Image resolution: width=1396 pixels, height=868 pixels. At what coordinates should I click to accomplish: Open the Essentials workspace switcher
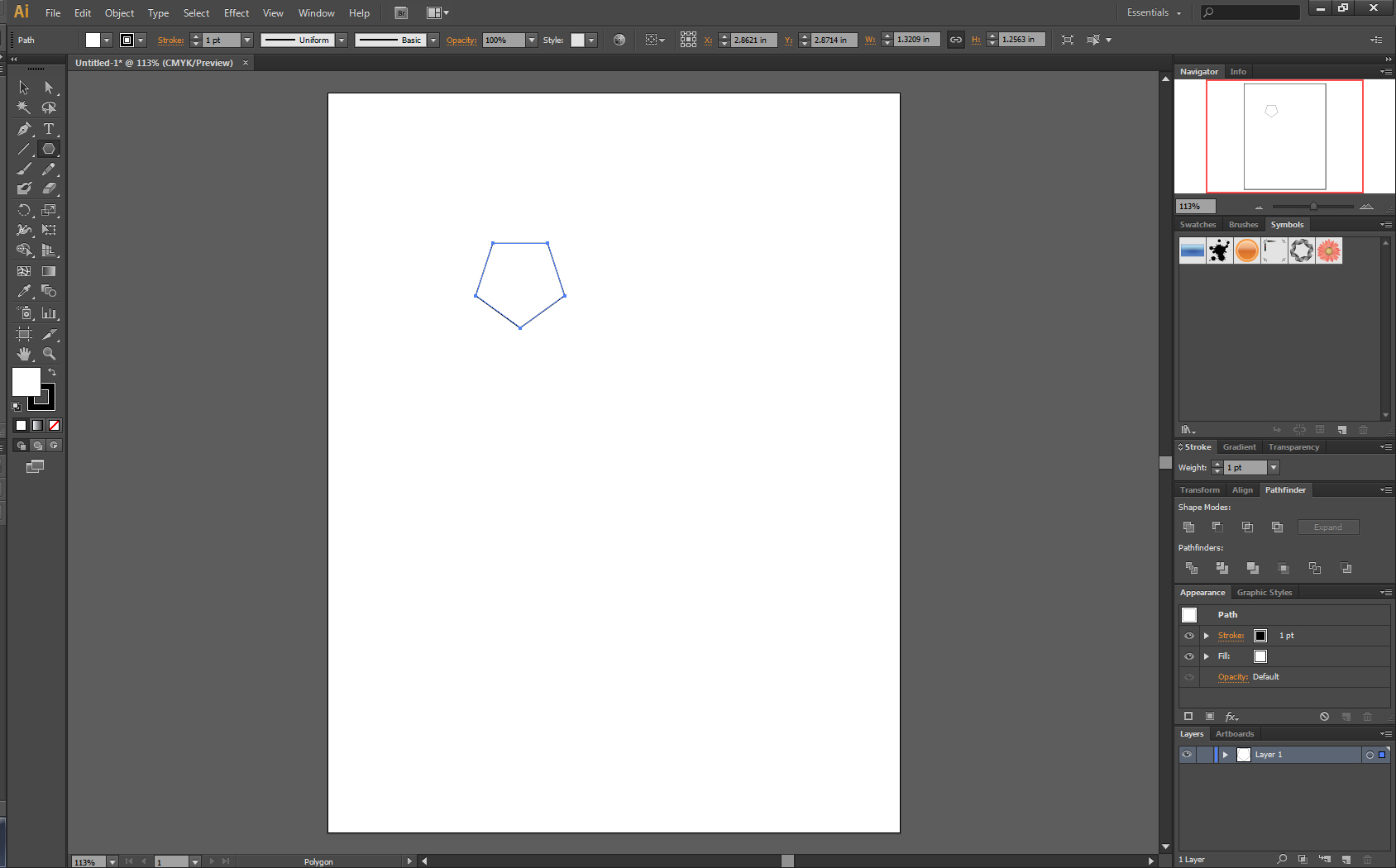[1154, 12]
